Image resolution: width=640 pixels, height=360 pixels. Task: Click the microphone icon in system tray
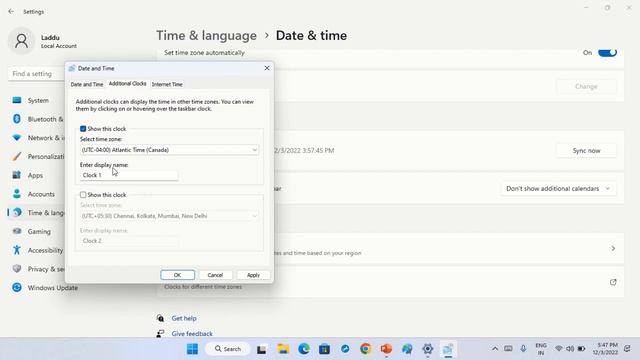click(x=523, y=349)
